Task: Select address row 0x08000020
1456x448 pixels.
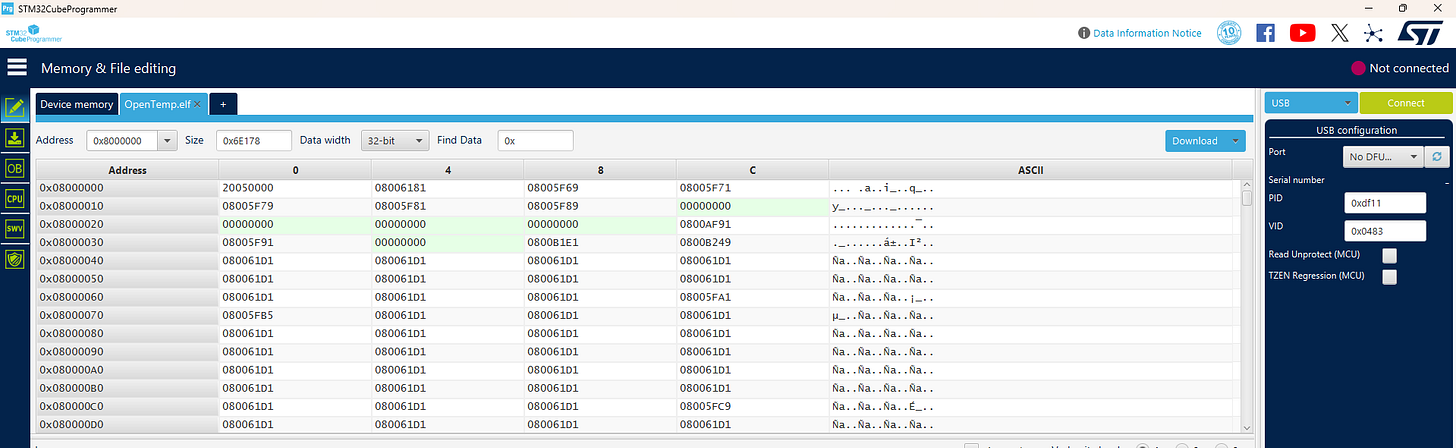Action: tap(127, 224)
